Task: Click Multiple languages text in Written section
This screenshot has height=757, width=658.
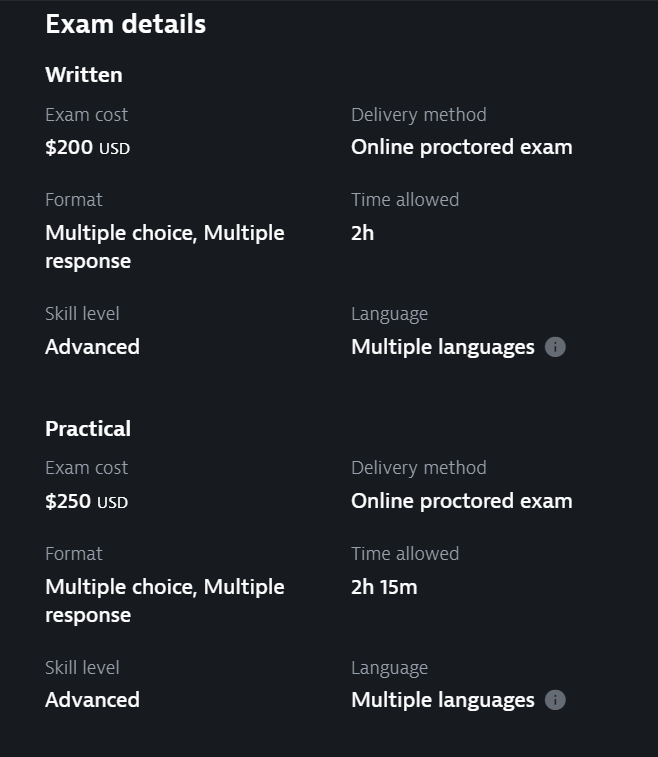Action: coord(443,347)
